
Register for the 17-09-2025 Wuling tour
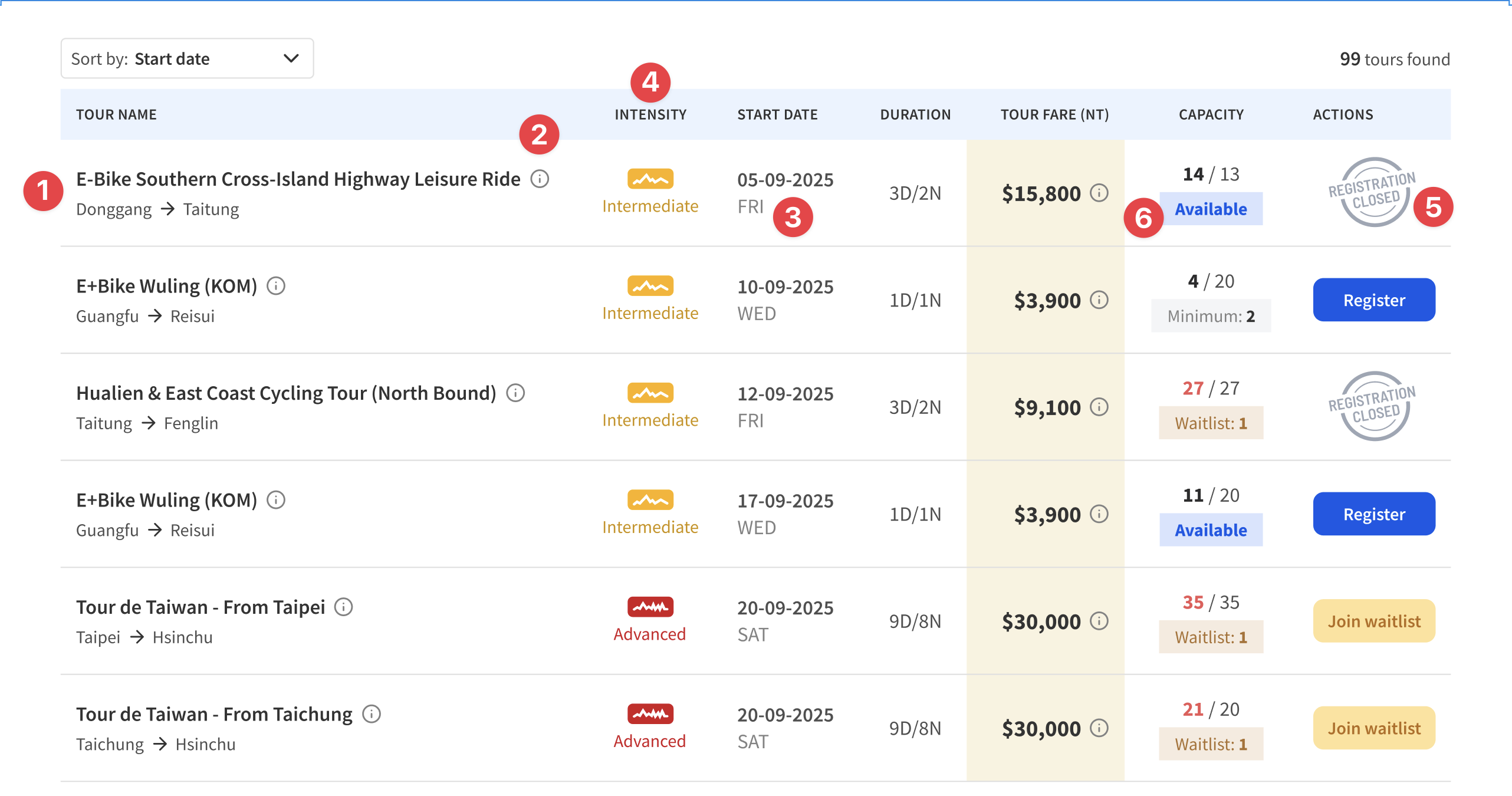1373,514
